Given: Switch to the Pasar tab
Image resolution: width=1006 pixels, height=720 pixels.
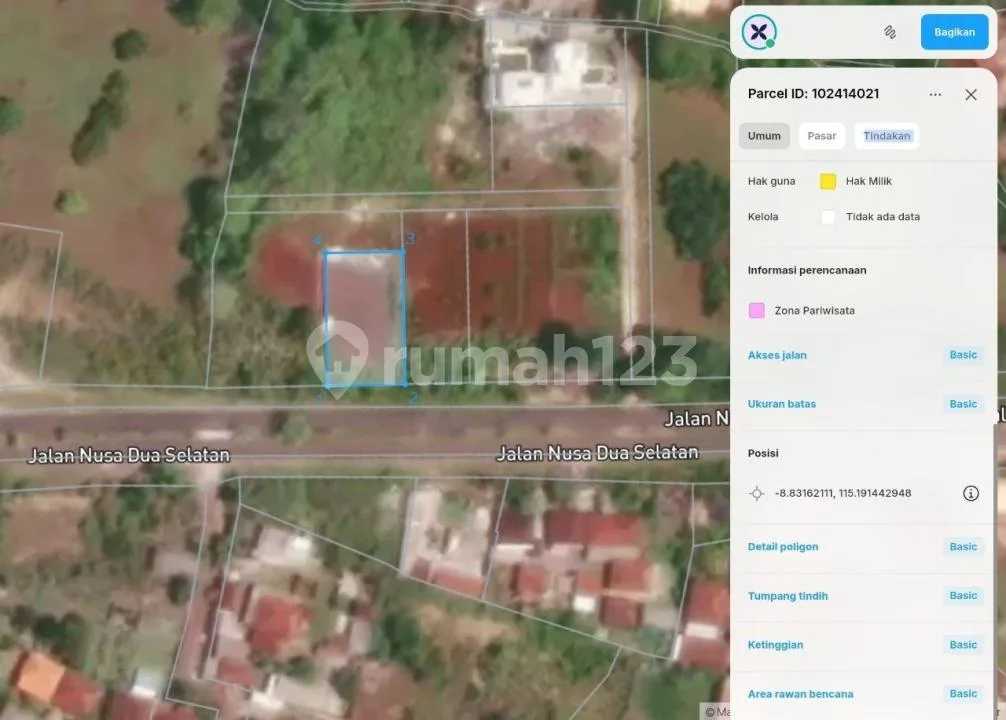Looking at the screenshot, I should pyautogui.click(x=822, y=136).
